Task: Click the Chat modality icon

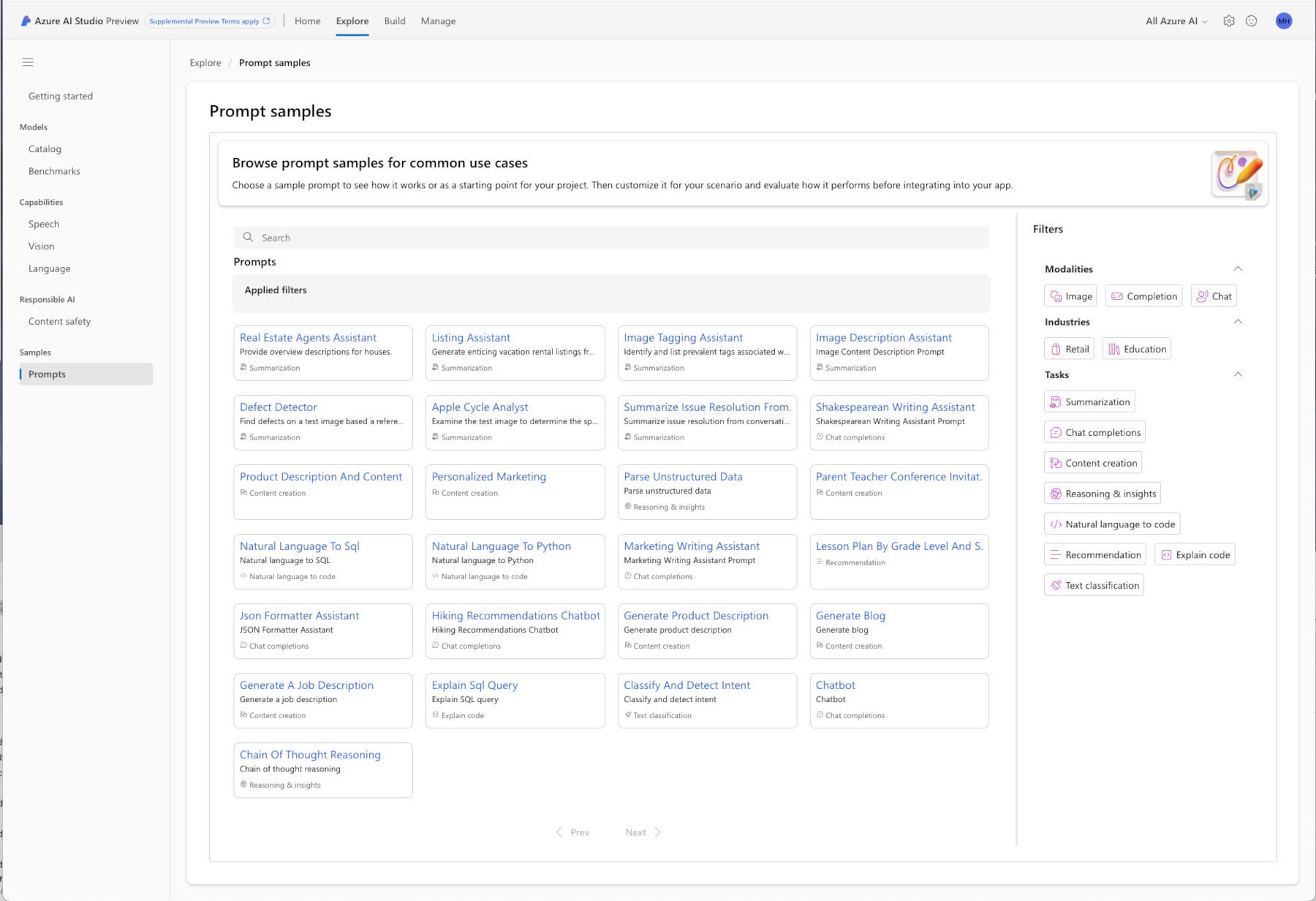Action: coord(1202,296)
